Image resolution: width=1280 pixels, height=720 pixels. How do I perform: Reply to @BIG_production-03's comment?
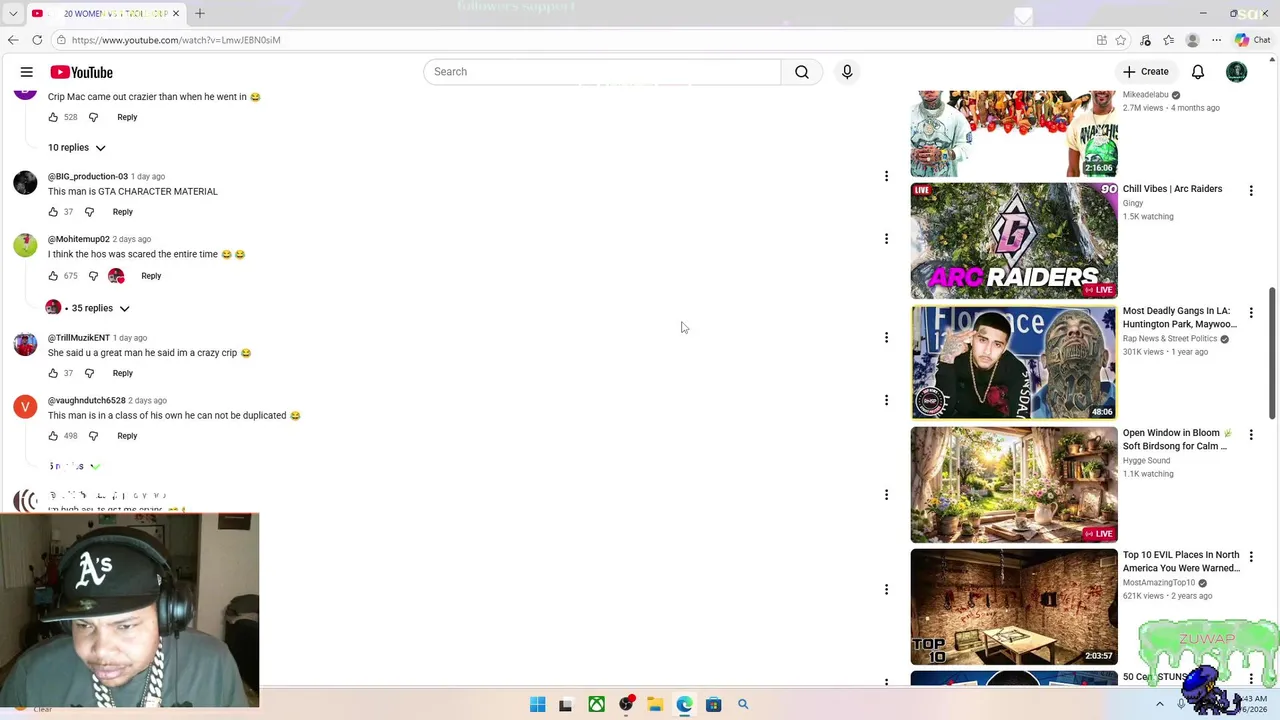[x=123, y=212]
